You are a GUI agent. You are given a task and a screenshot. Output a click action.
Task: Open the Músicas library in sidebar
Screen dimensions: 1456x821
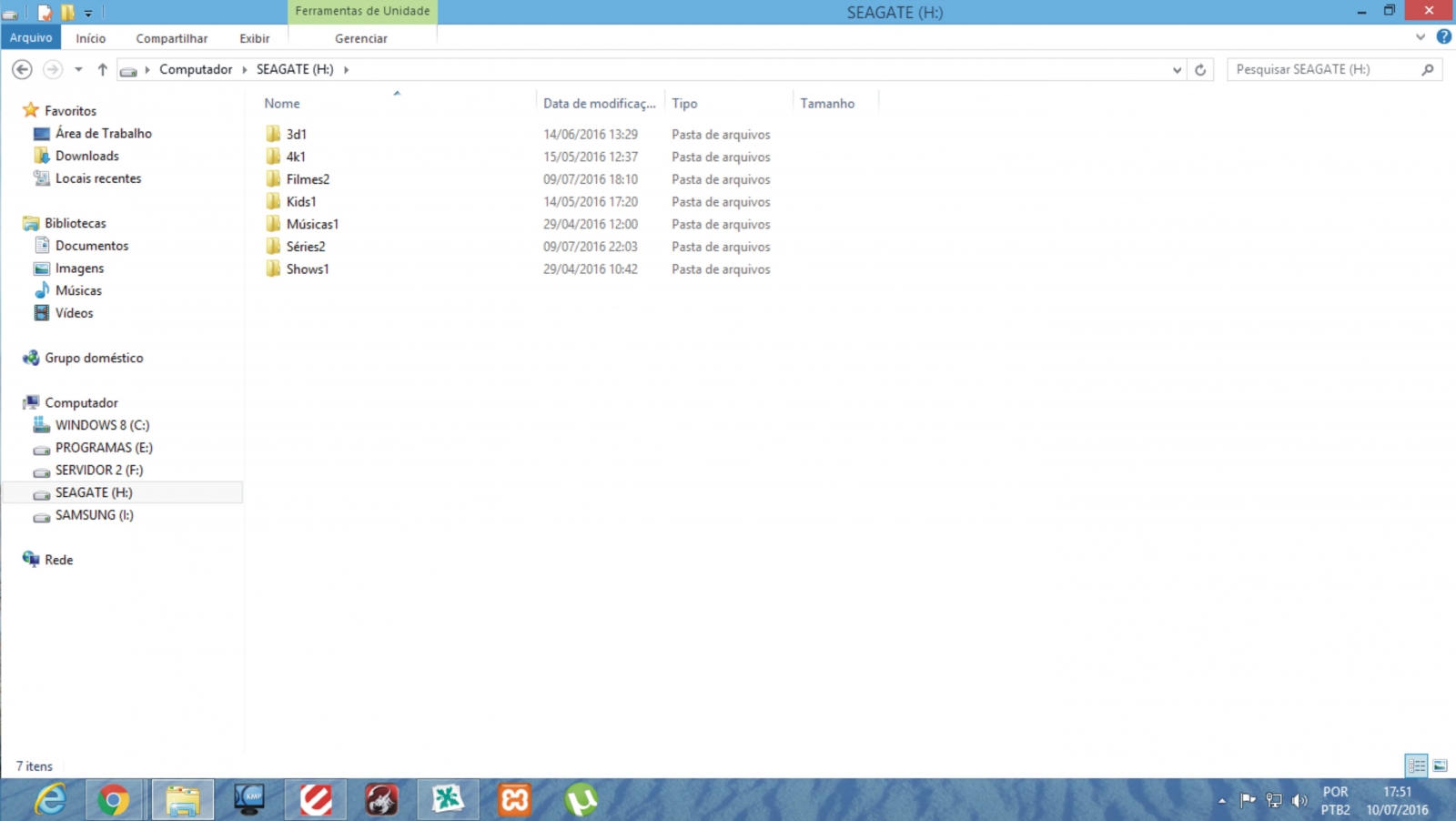click(x=78, y=290)
